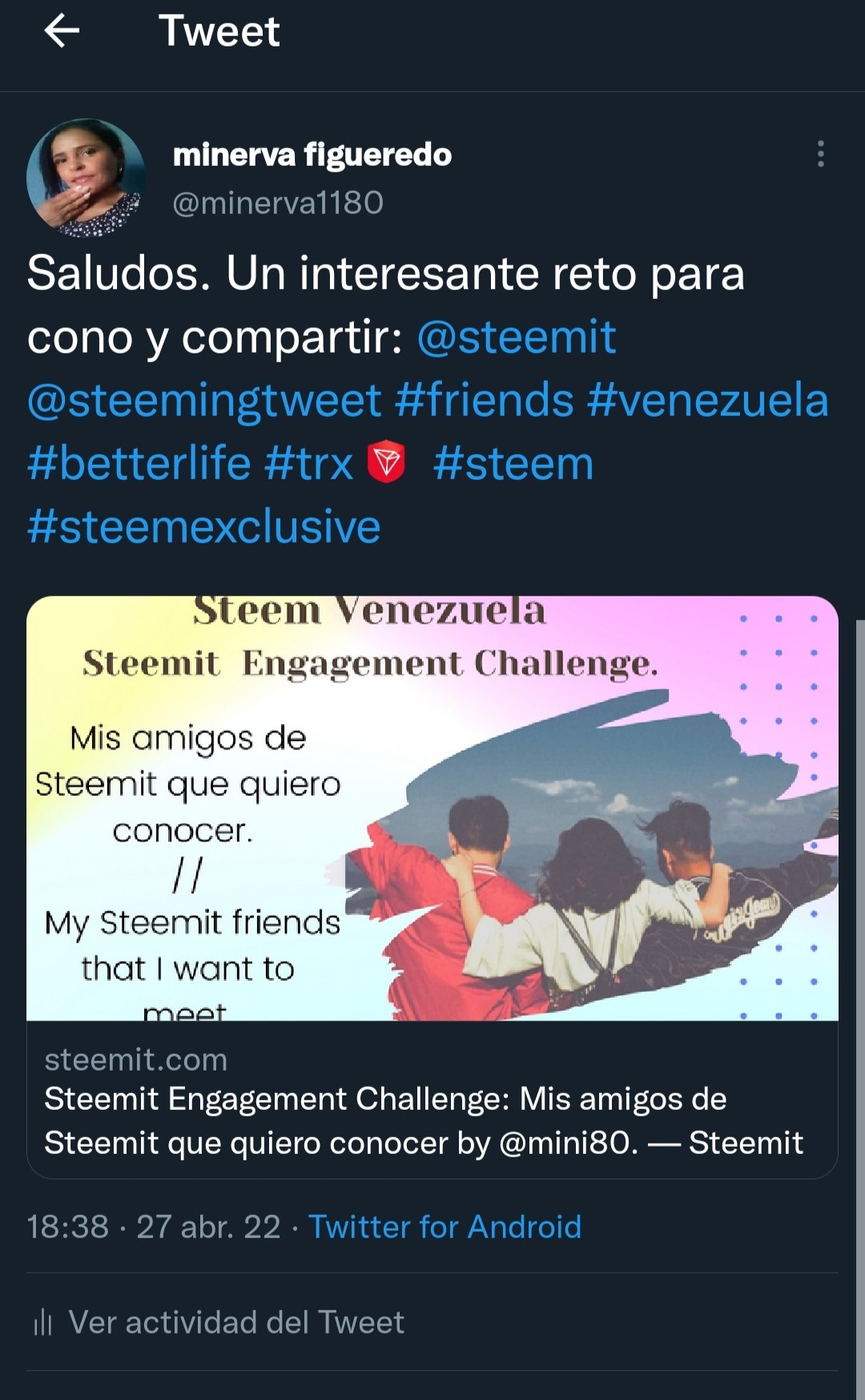The image size is (865, 1400).
Task: Open the #steem hashtag
Action: [513, 463]
